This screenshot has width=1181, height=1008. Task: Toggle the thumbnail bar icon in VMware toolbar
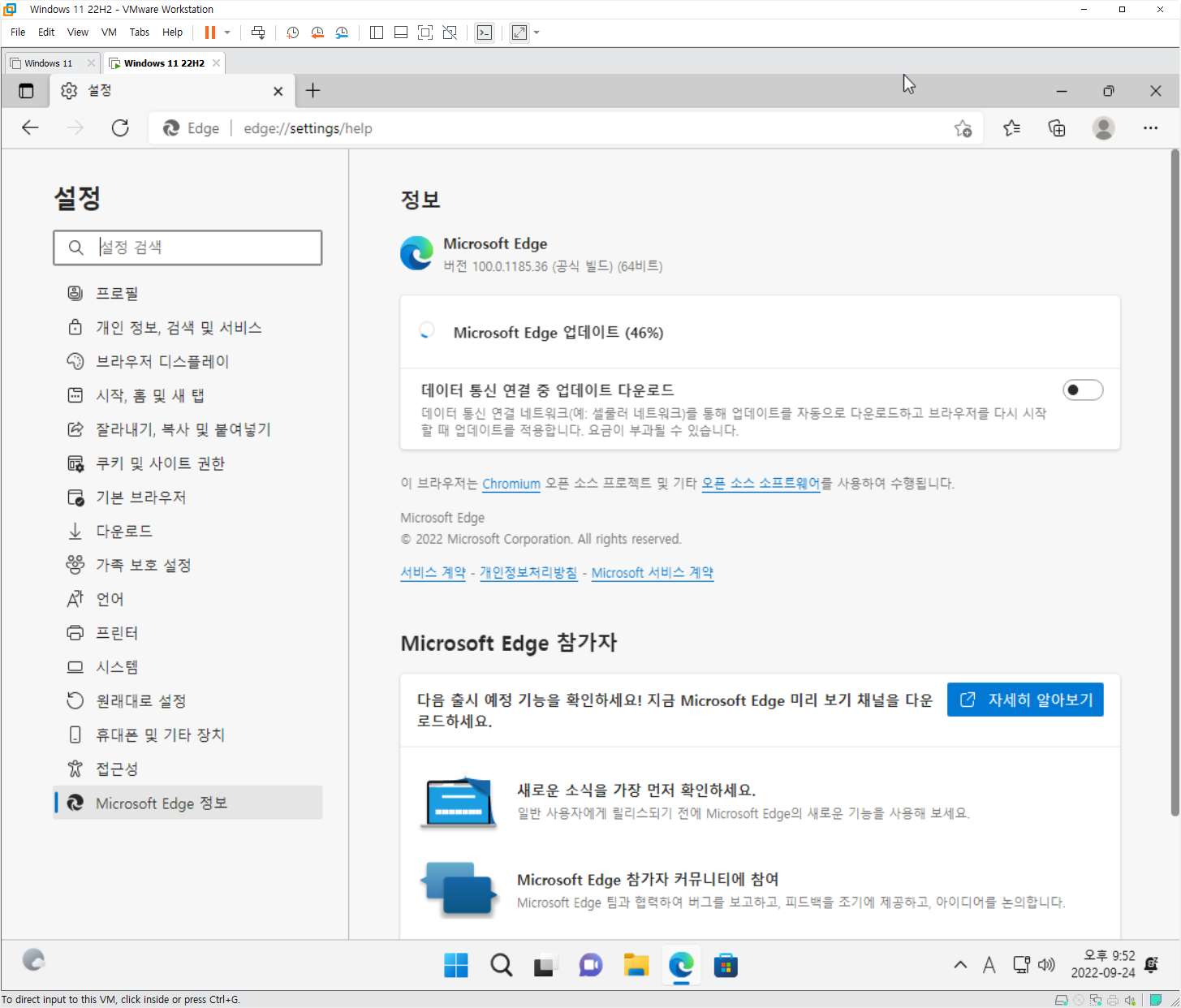coord(401,32)
